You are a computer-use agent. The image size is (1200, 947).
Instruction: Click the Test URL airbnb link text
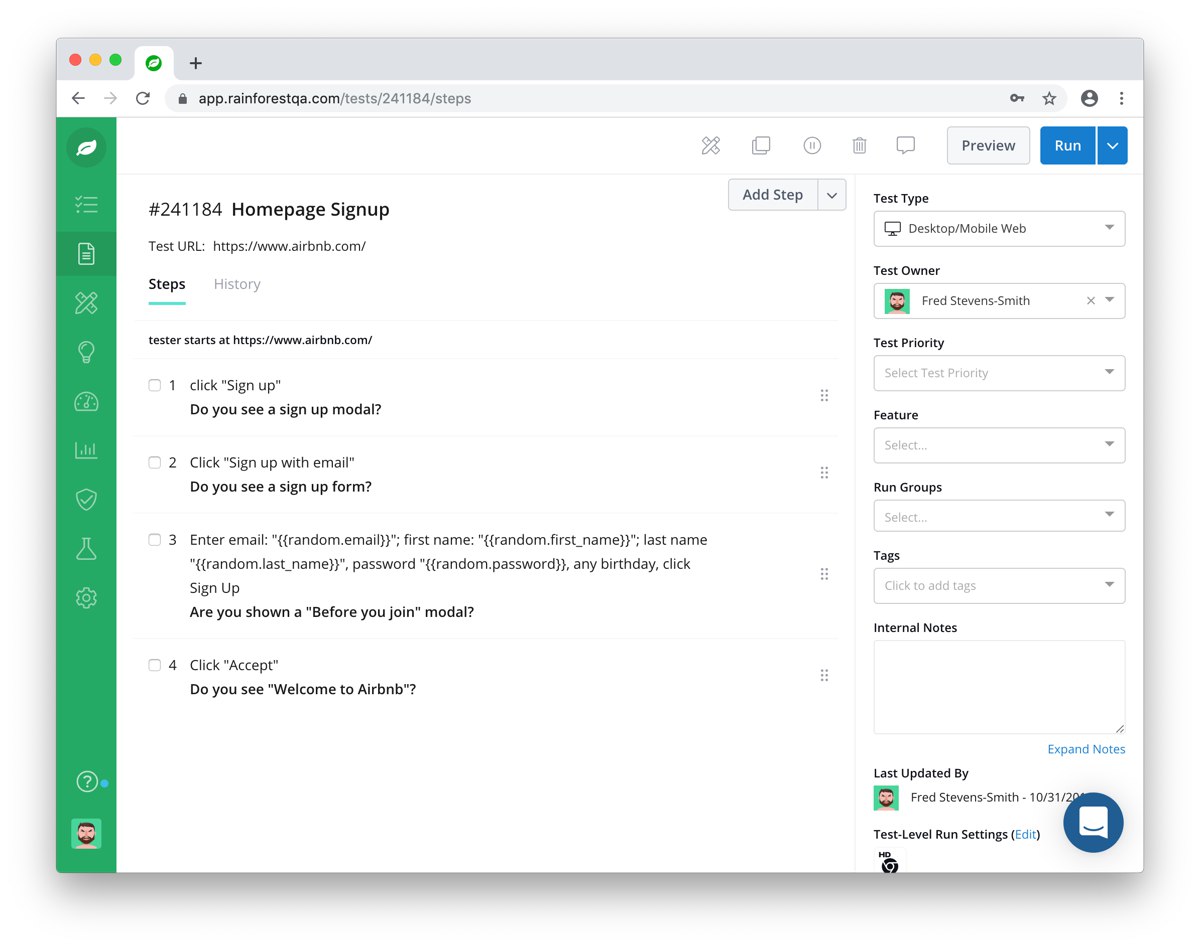pos(289,247)
